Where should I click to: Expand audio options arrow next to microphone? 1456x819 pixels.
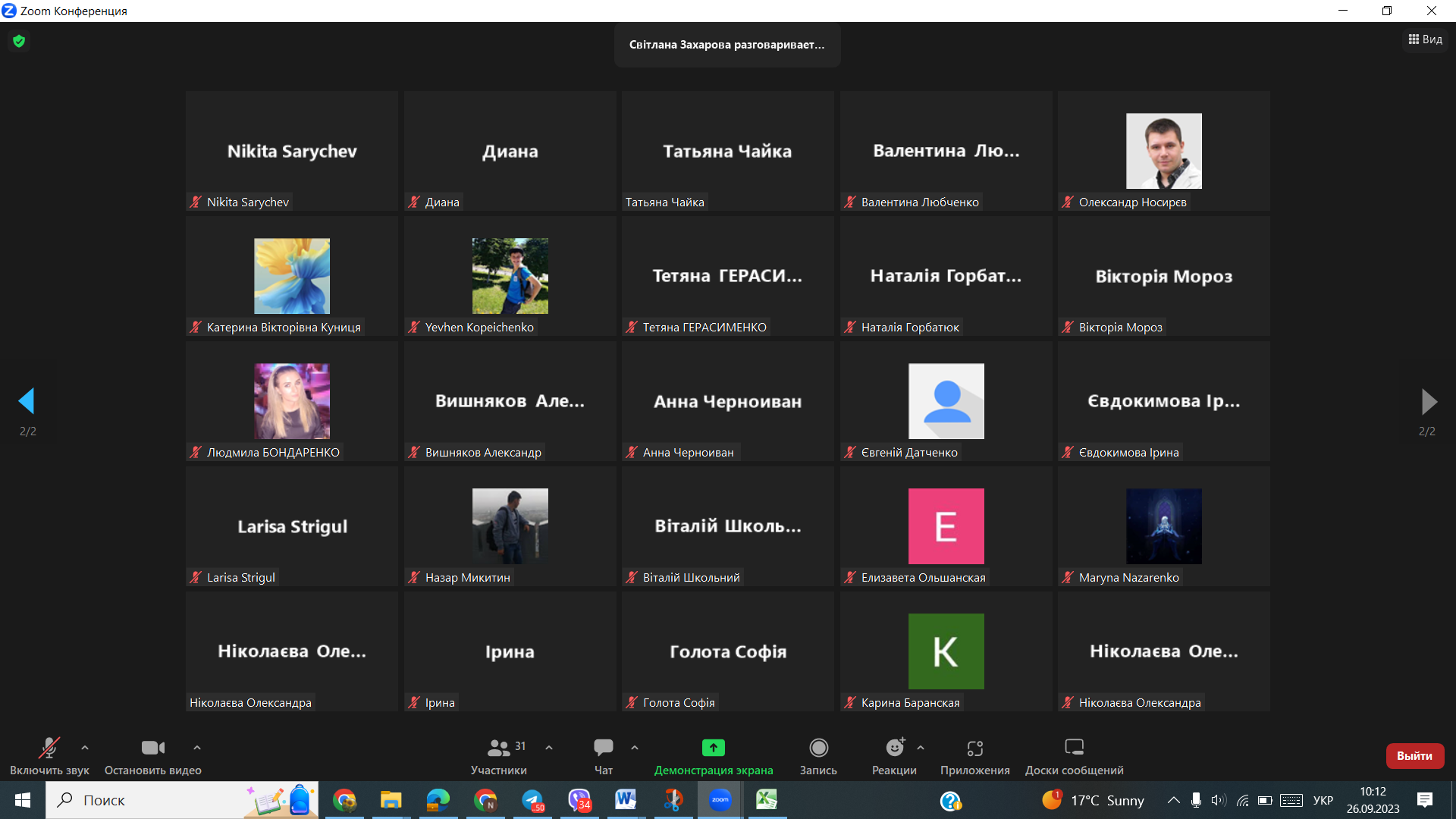pos(85,748)
